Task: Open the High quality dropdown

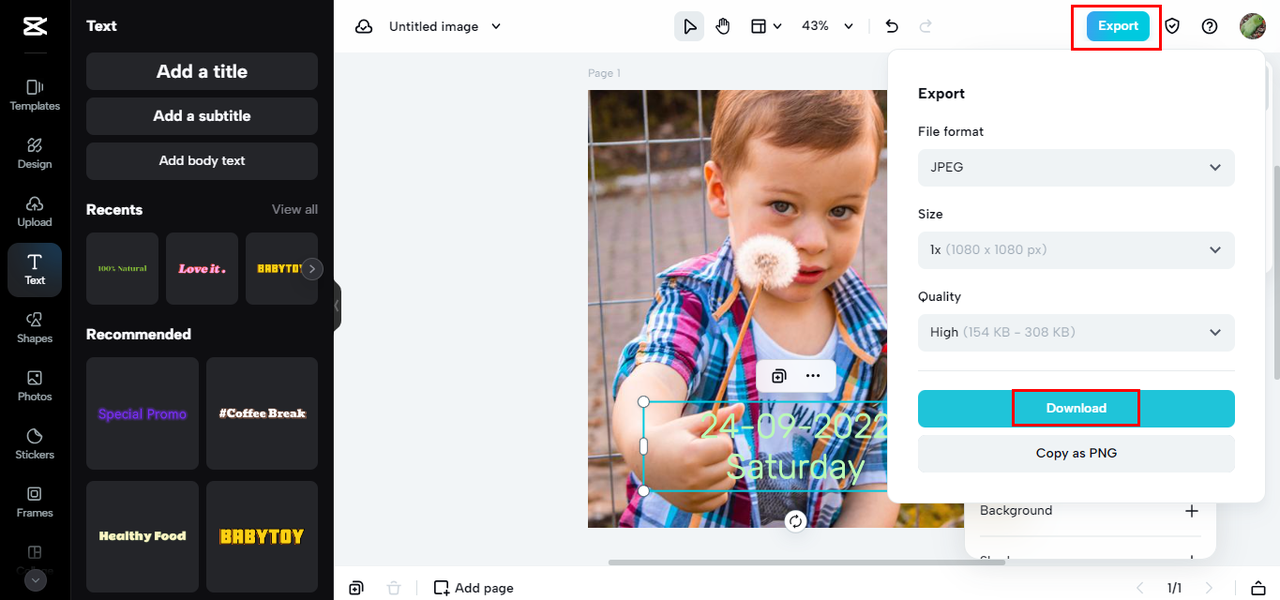Action: [1076, 332]
